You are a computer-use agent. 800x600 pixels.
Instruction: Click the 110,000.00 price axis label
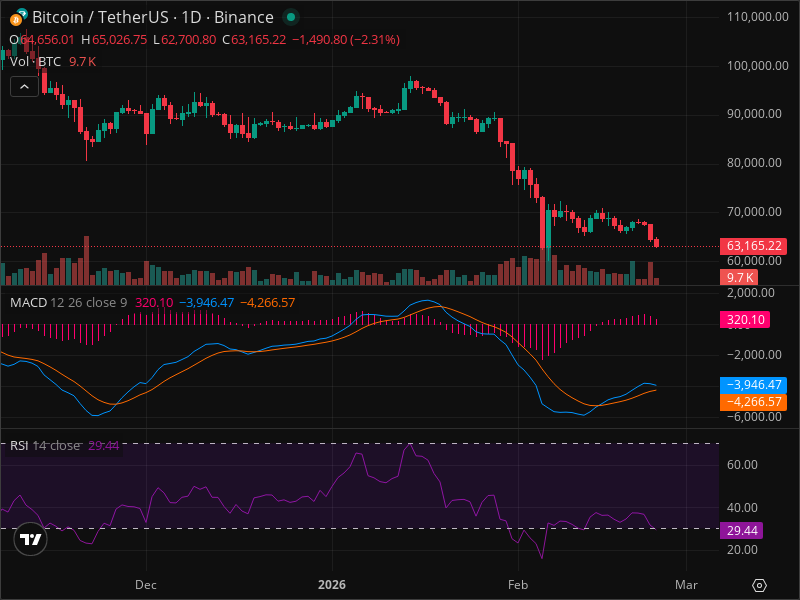(757, 17)
